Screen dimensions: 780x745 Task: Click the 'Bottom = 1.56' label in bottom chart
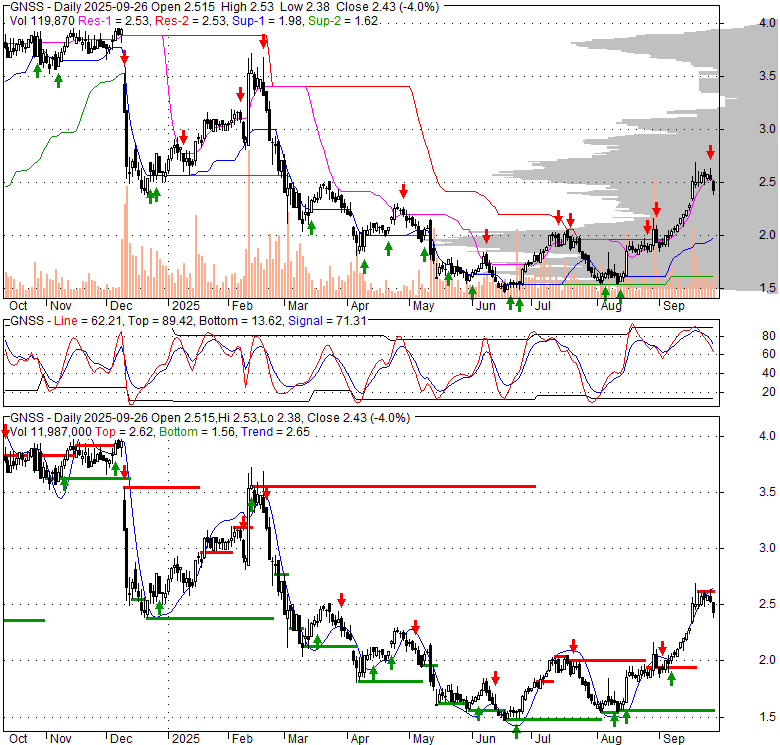[x=197, y=432]
